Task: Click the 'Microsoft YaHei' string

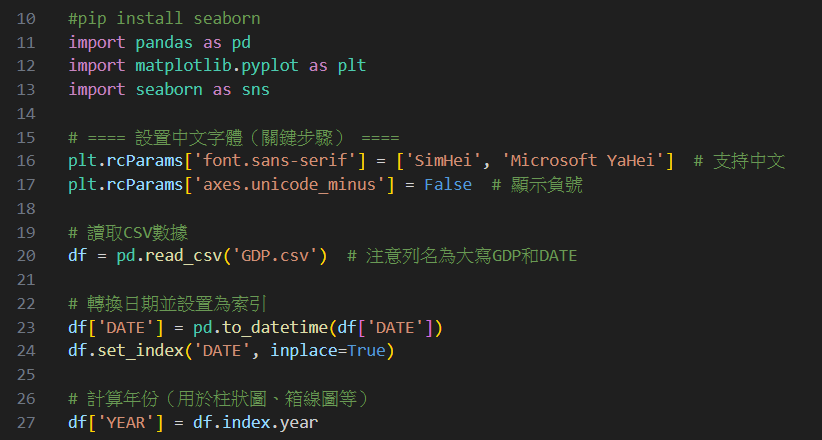Action: click(582, 160)
